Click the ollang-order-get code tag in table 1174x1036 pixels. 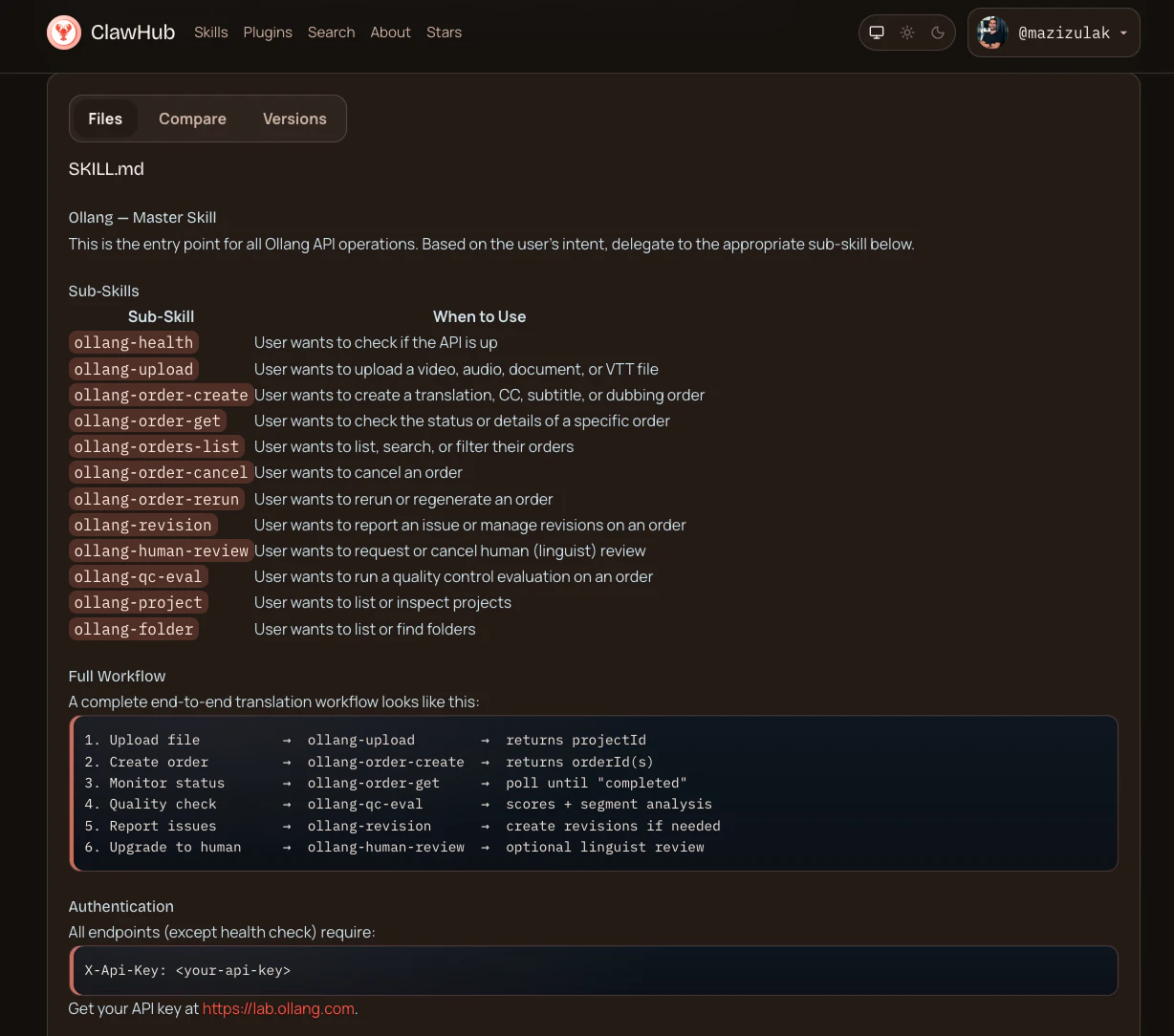(x=147, y=421)
